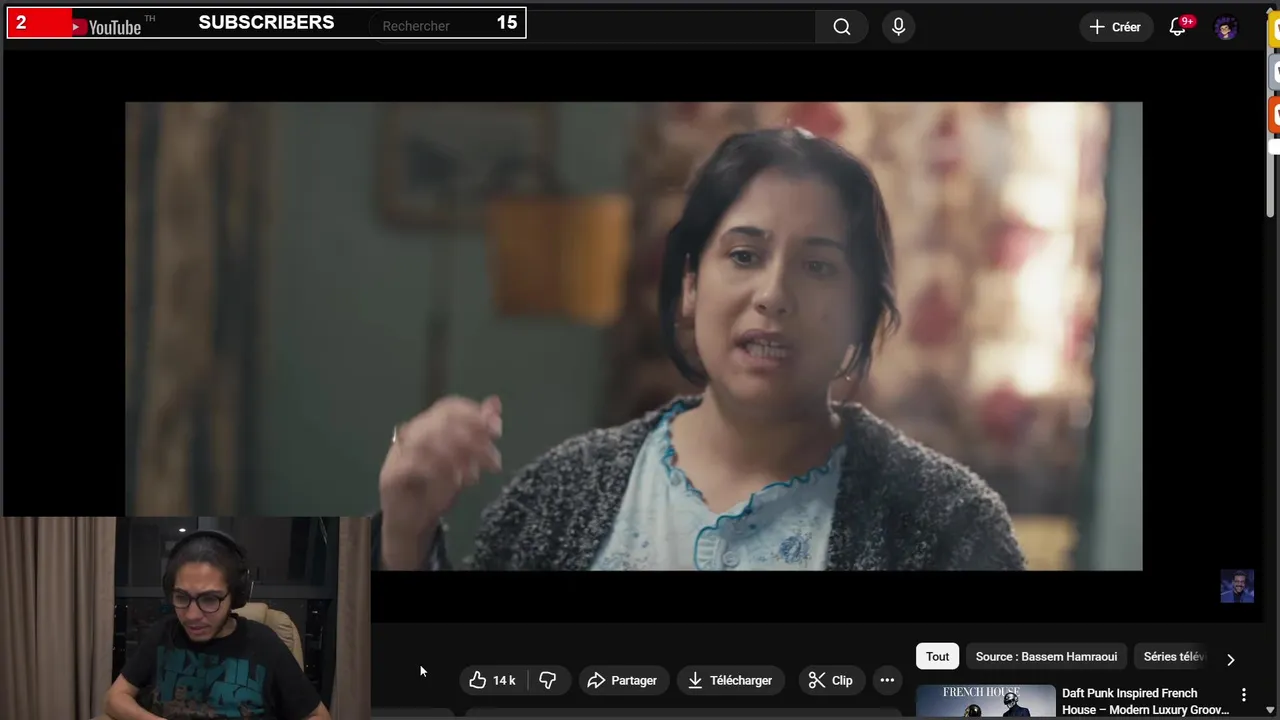Screen dimensions: 1280x720
Task: Open options for Daft Punk video
Action: [x=1244, y=695]
